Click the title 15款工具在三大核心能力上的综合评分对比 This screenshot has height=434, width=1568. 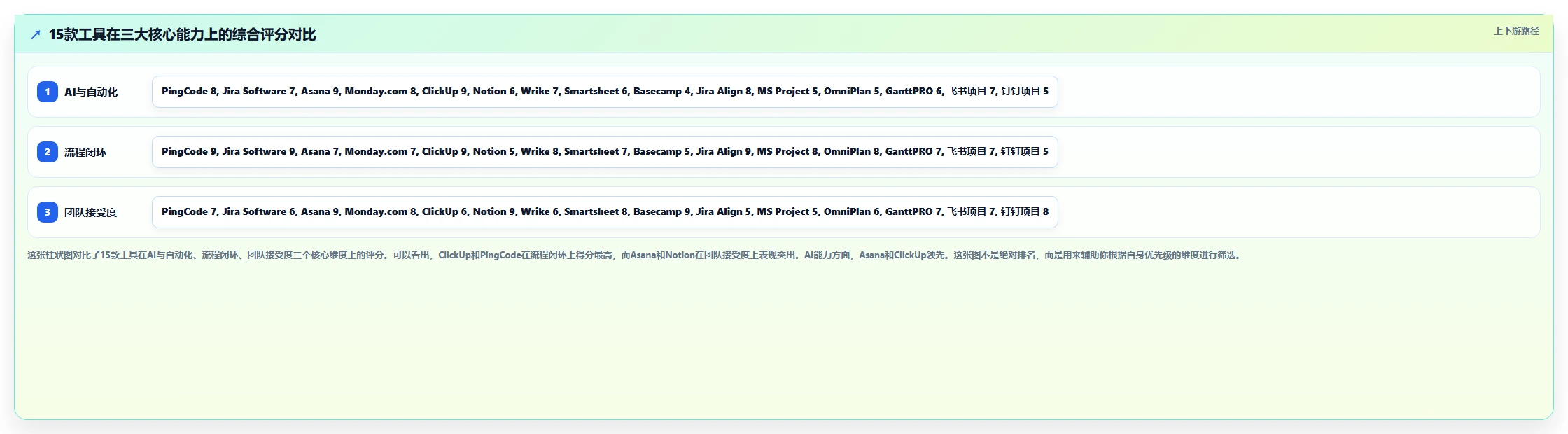click(x=182, y=34)
